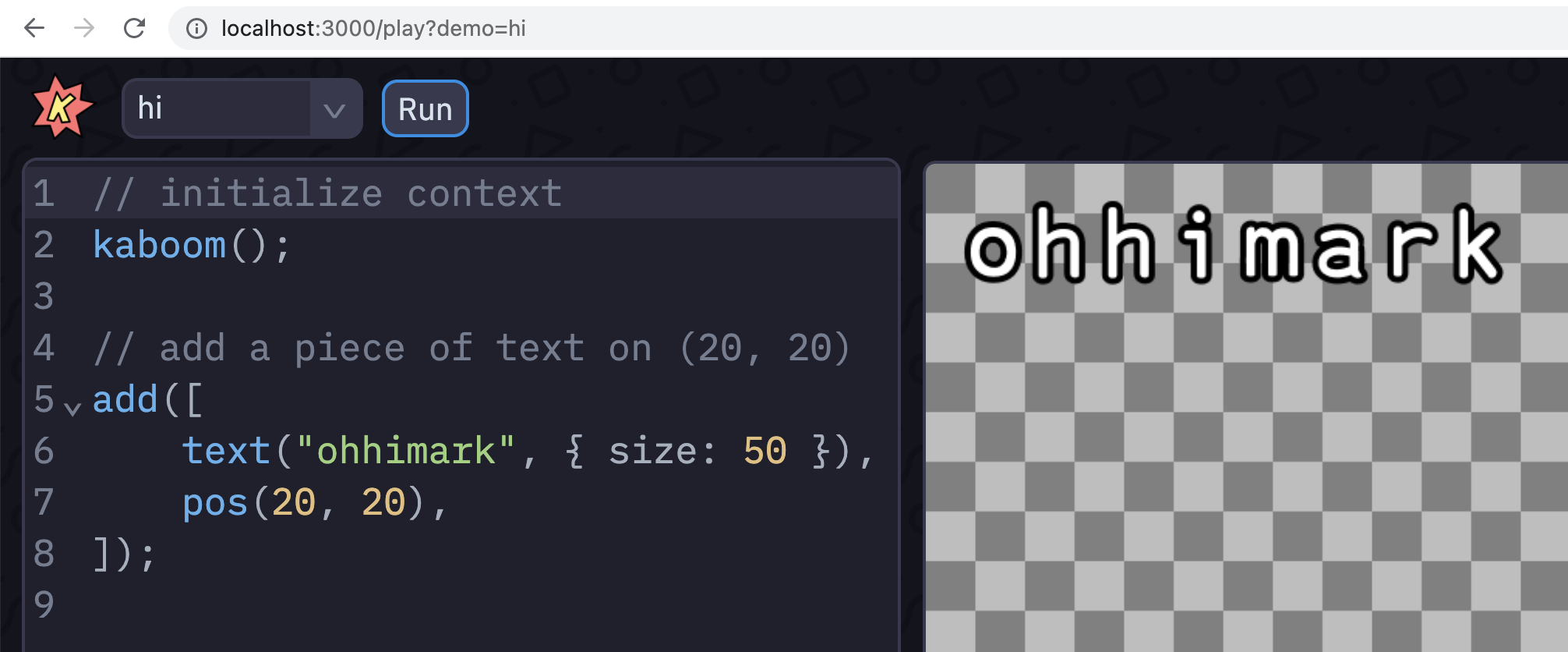Image resolution: width=1568 pixels, height=652 pixels.
Task: Click the "add" keyword on line 5
Action: 125,399
